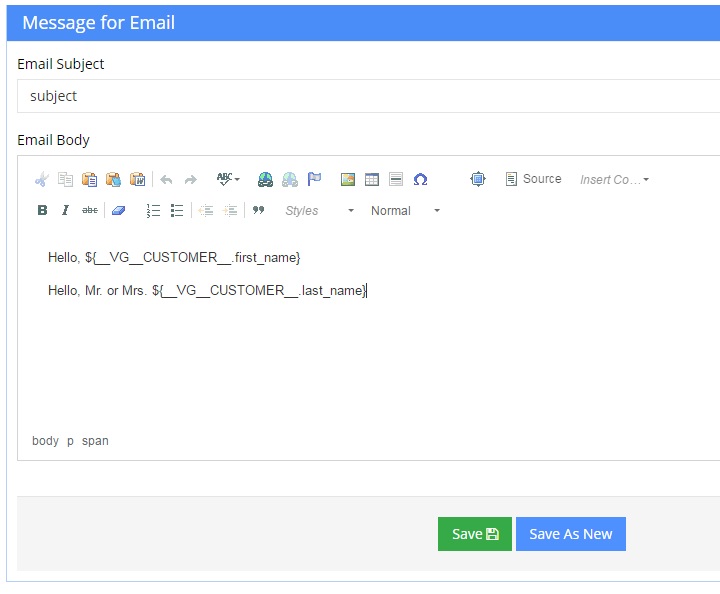The image size is (720, 594).
Task: Insert a table into the email body
Action: tap(372, 180)
